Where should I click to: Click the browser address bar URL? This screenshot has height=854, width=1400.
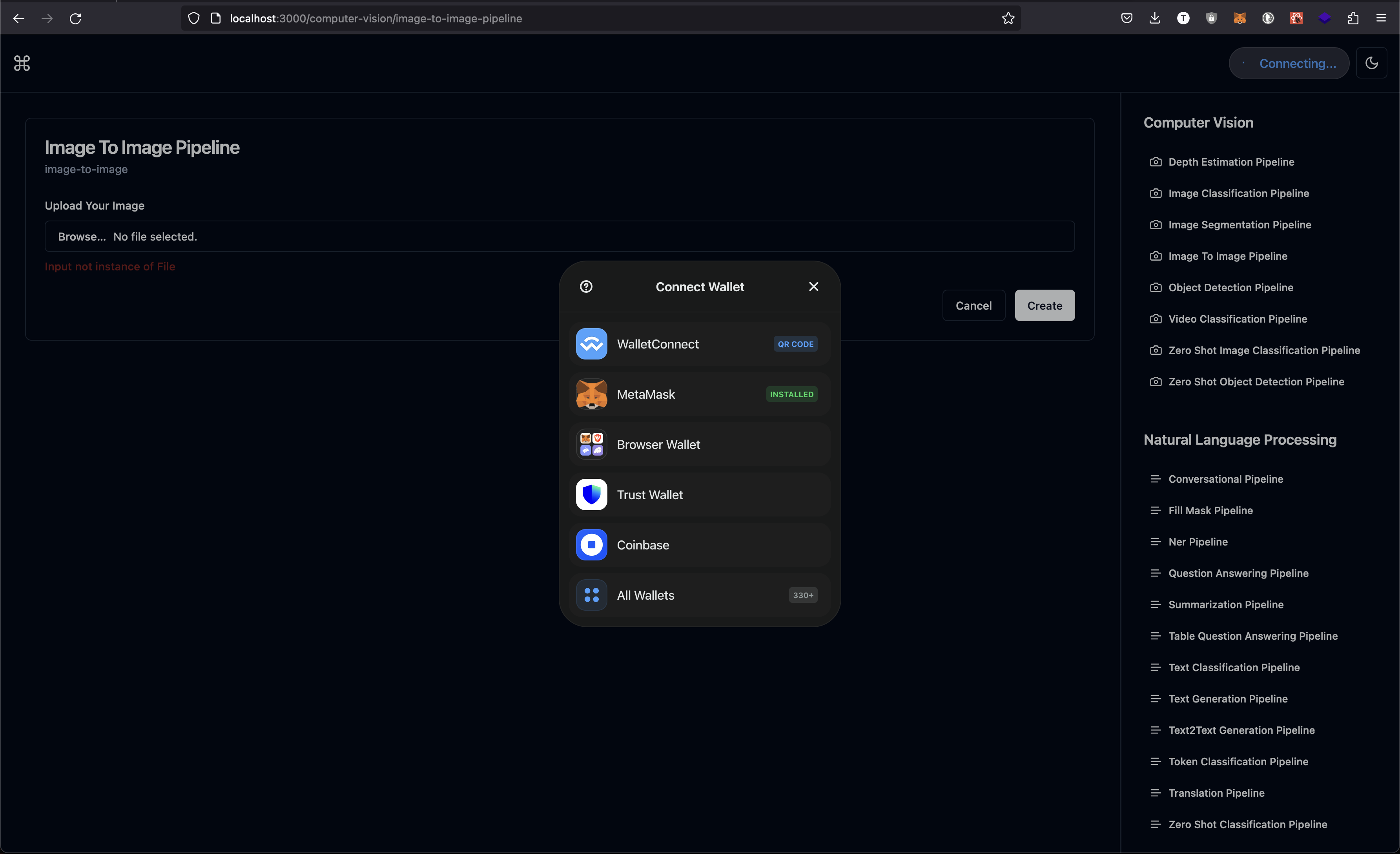coord(376,18)
